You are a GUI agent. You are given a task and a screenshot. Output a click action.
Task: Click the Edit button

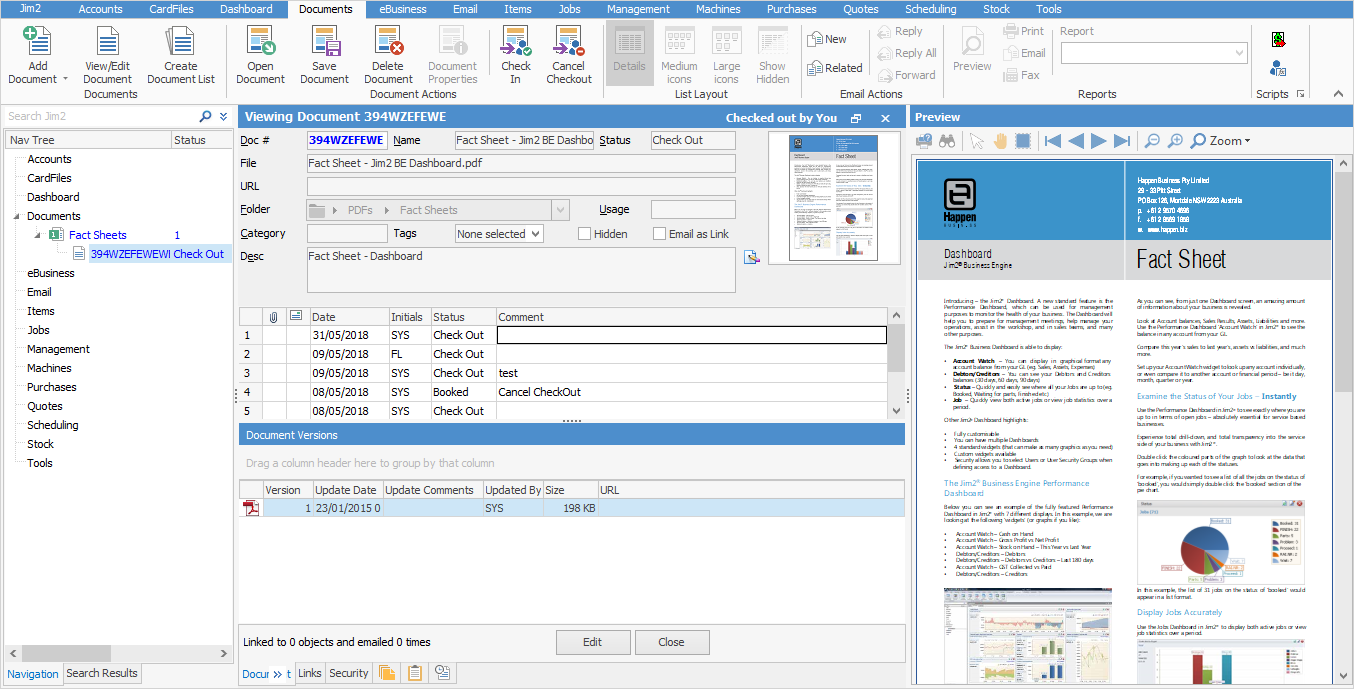click(x=593, y=642)
